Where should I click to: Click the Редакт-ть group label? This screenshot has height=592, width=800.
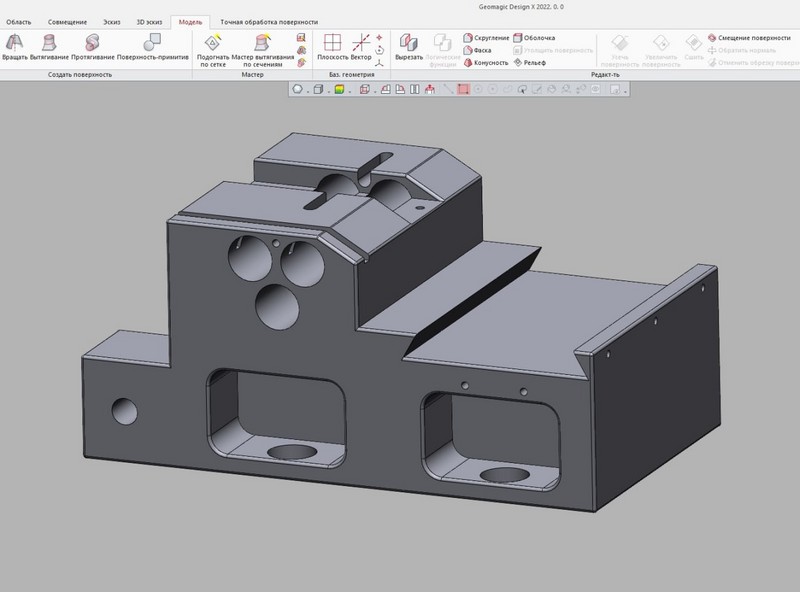[x=605, y=75]
